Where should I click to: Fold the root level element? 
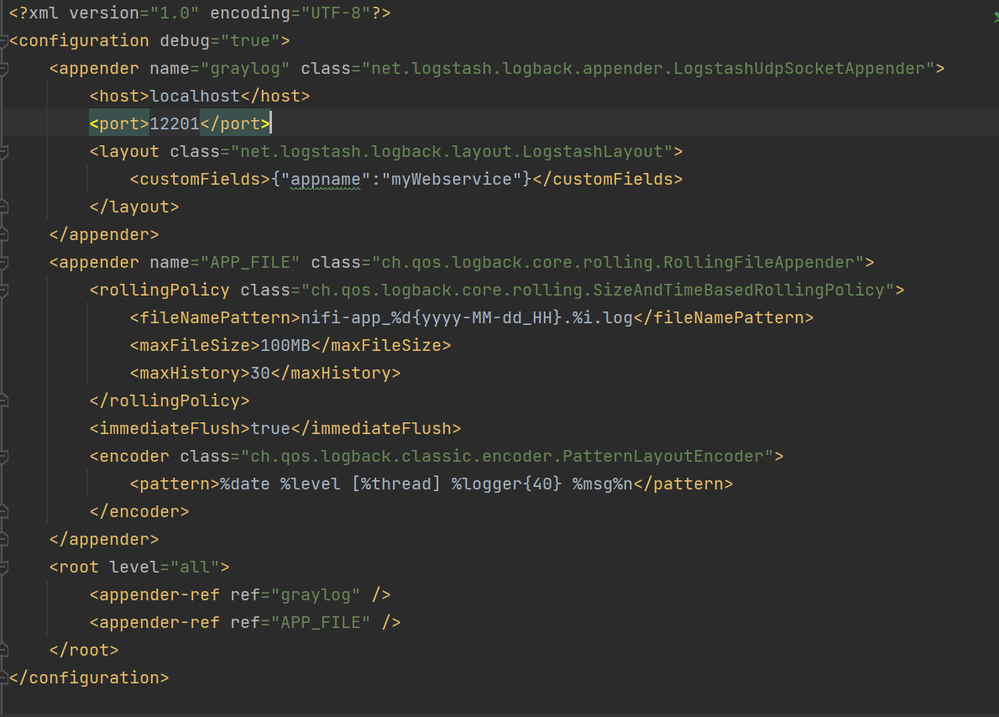pos(3,567)
